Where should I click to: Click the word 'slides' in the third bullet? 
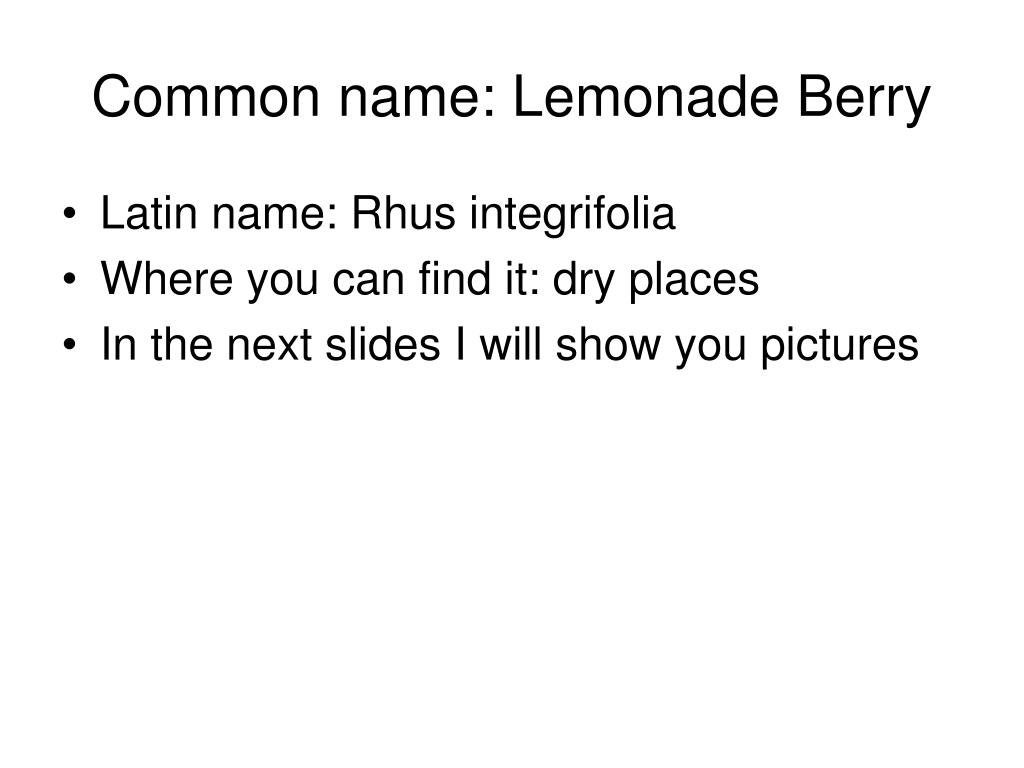(383, 344)
